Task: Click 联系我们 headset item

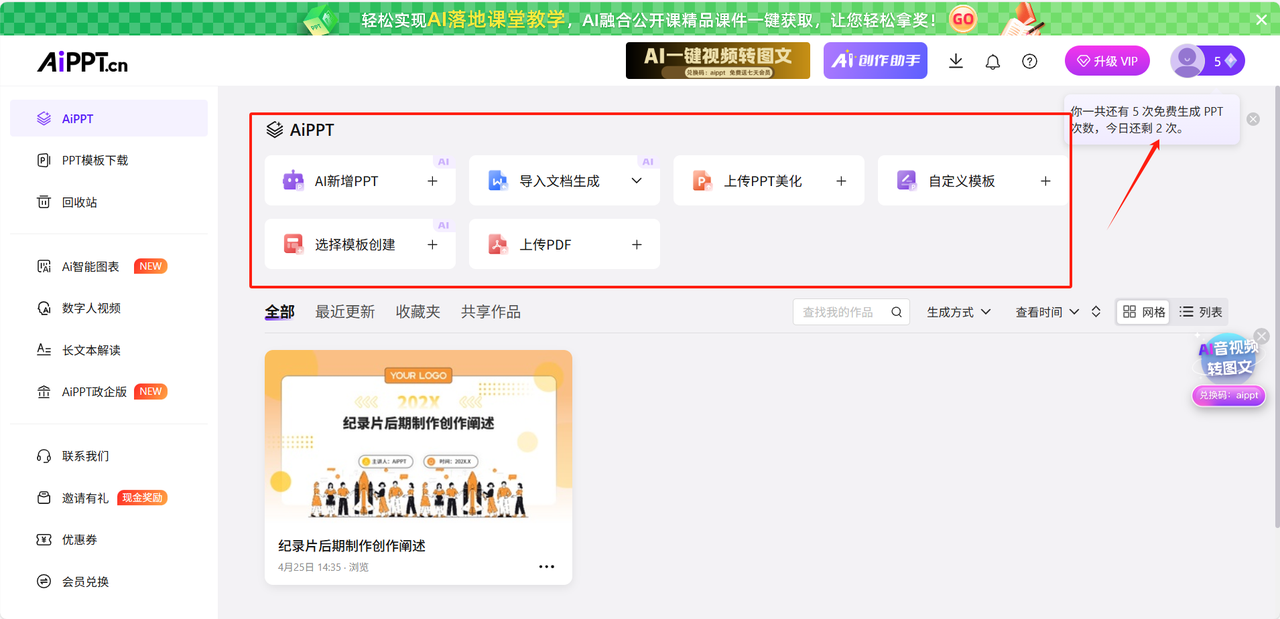Action: pos(109,456)
